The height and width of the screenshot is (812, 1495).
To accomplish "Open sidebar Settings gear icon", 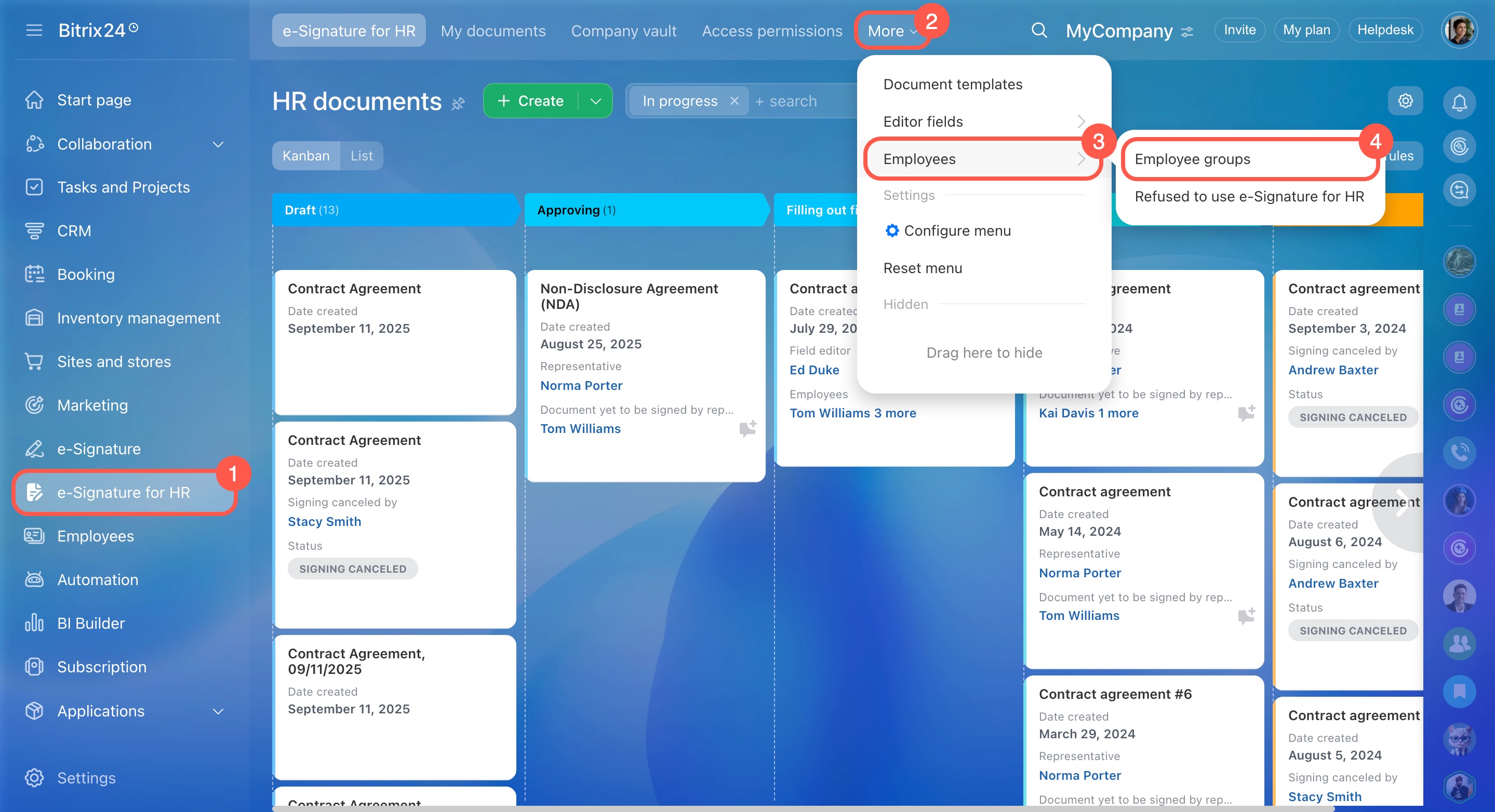I will pos(34,777).
